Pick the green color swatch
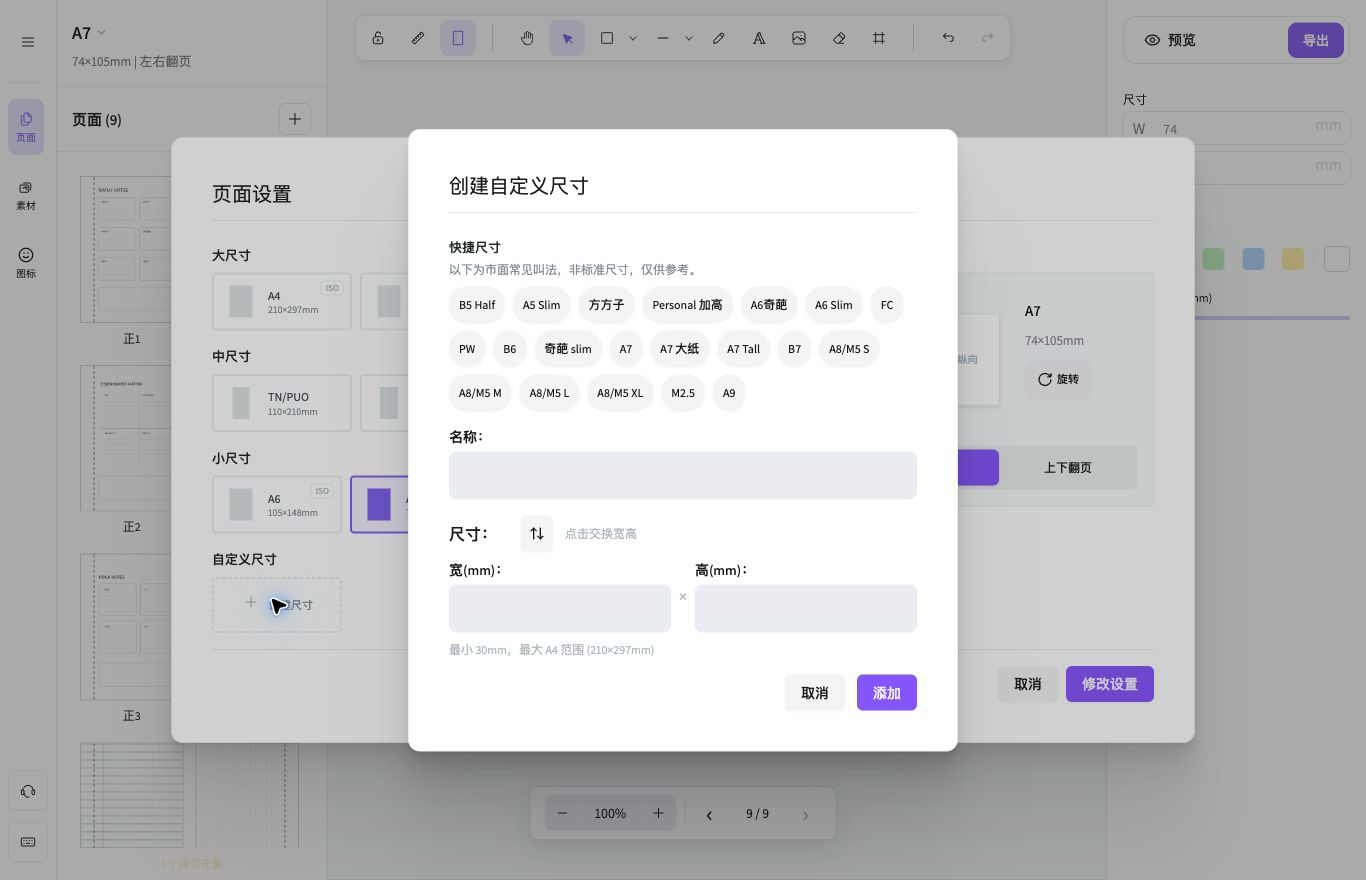This screenshot has height=880, width=1366. (1213, 259)
